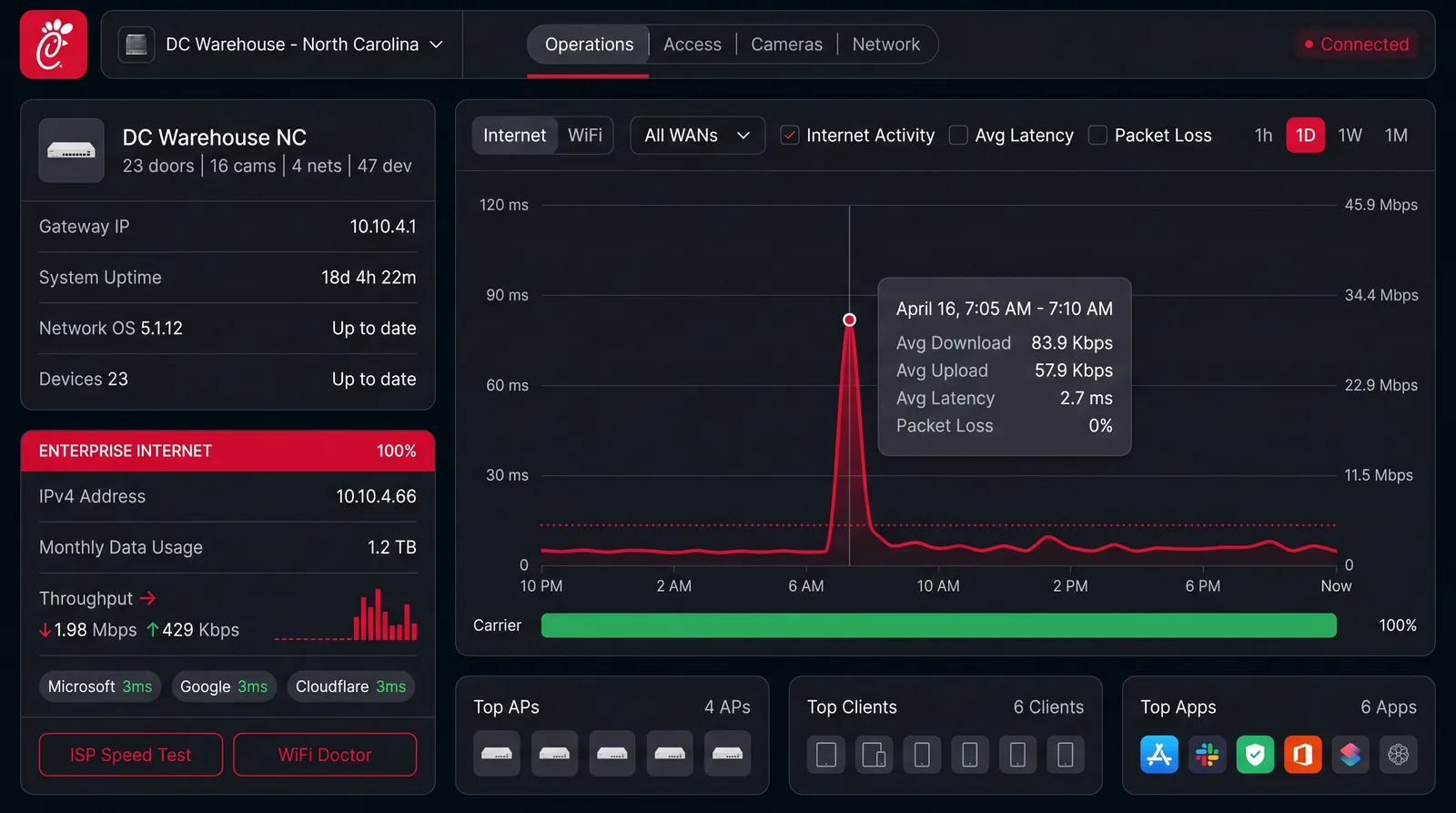
Task: Click the Devices 23 row label
Action: coord(84,380)
